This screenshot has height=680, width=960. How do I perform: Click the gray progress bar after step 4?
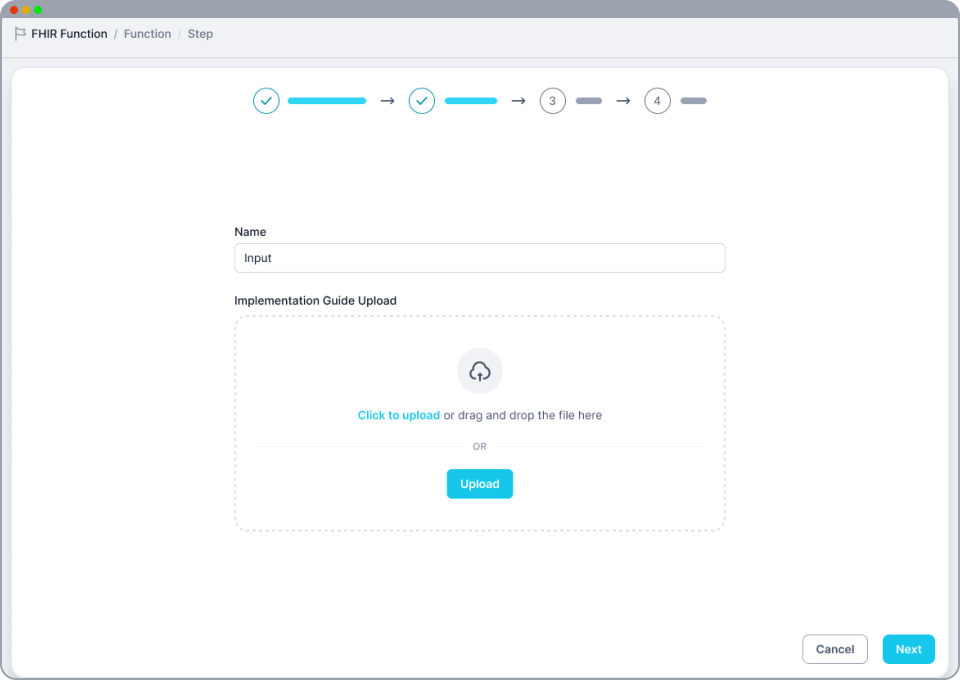pos(693,101)
